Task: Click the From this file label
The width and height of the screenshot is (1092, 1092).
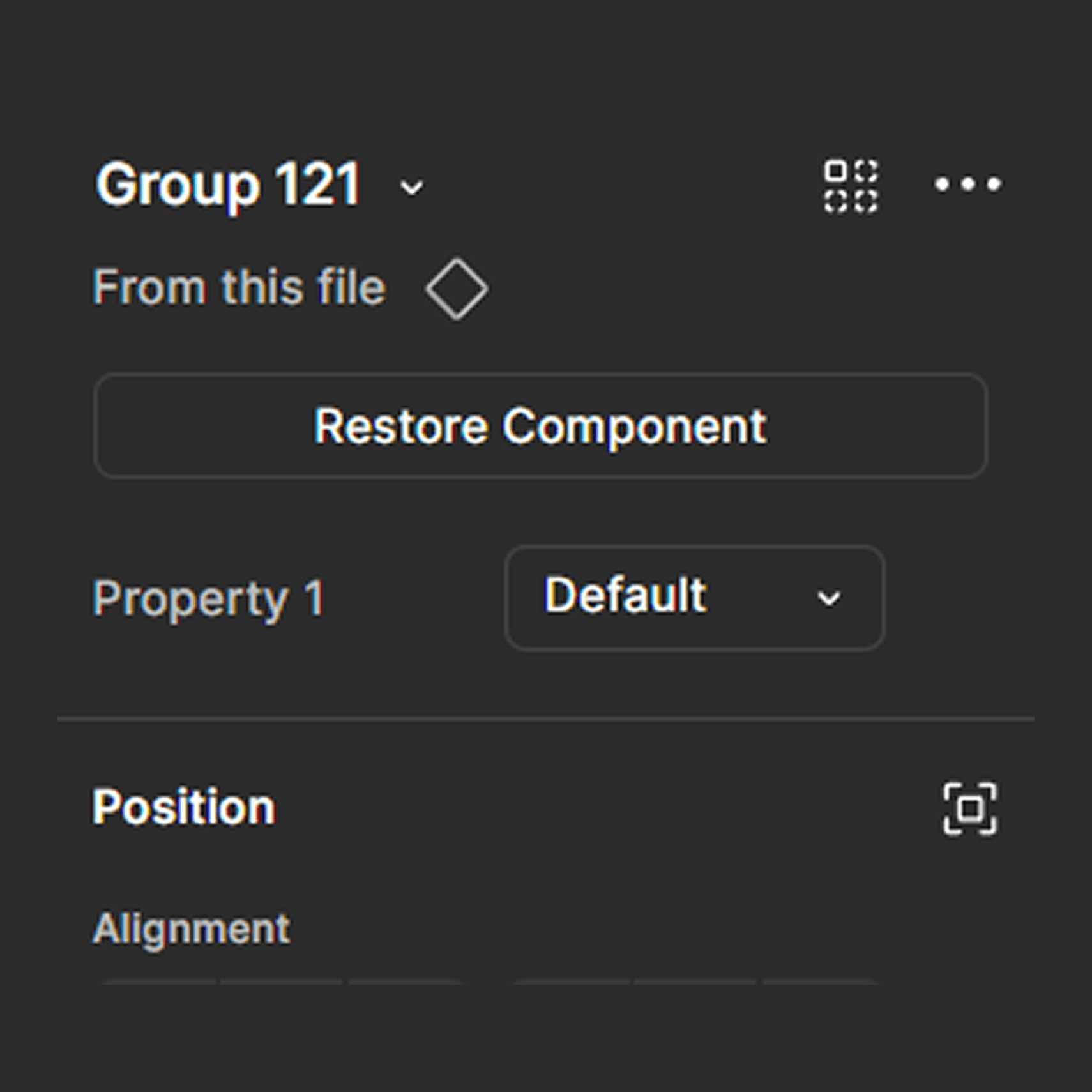Action: point(239,287)
